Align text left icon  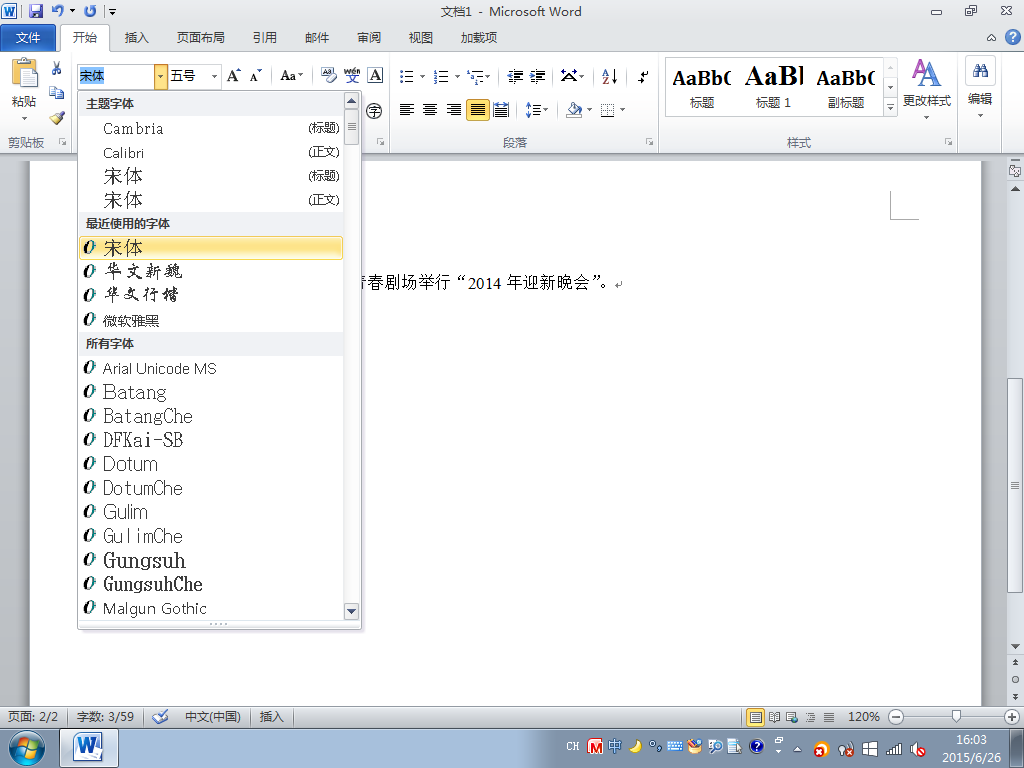tap(407, 110)
